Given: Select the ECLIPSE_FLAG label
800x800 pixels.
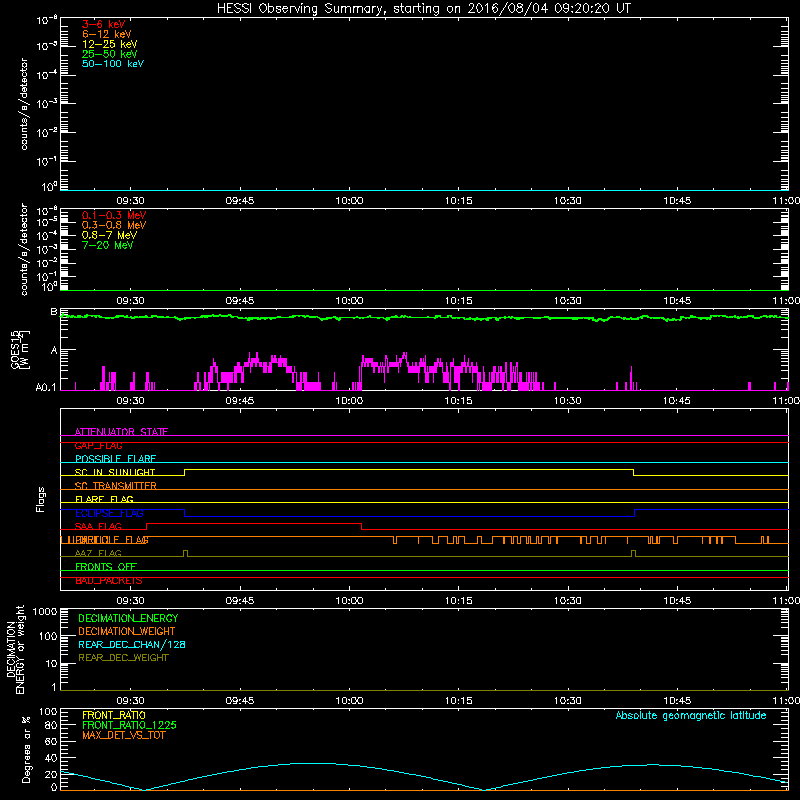Looking at the screenshot, I should pos(109,513).
